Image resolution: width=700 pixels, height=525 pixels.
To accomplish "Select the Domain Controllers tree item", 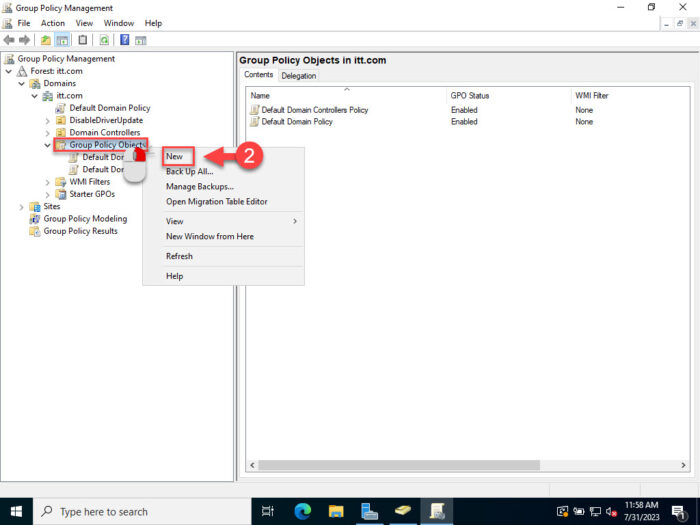I will point(105,133).
